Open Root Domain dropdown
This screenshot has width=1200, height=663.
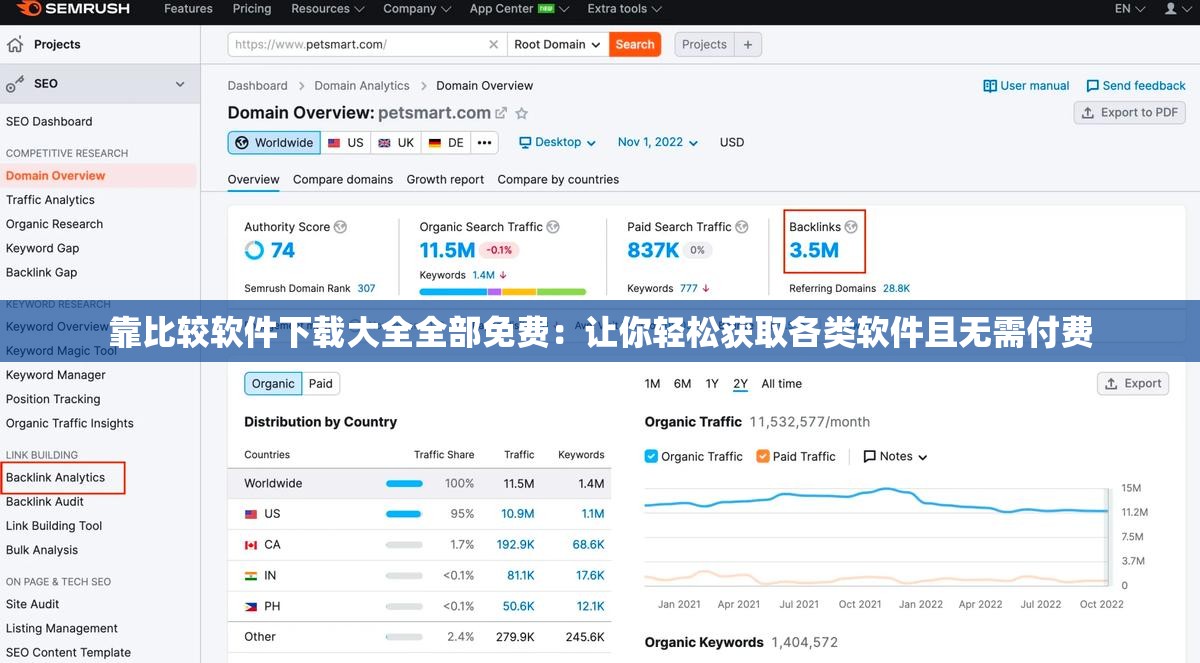557,44
